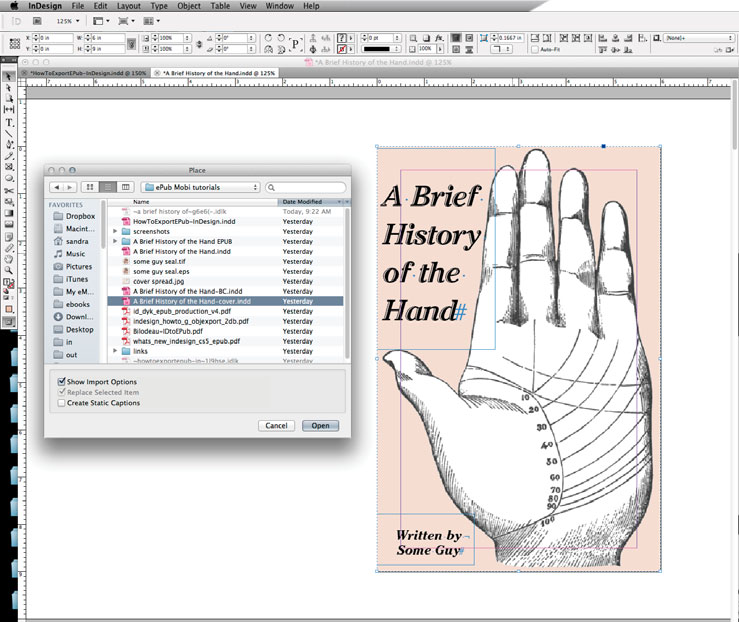Expand the screenshots folder
Screen dimensions: 739x622
pyautogui.click(x=116, y=231)
